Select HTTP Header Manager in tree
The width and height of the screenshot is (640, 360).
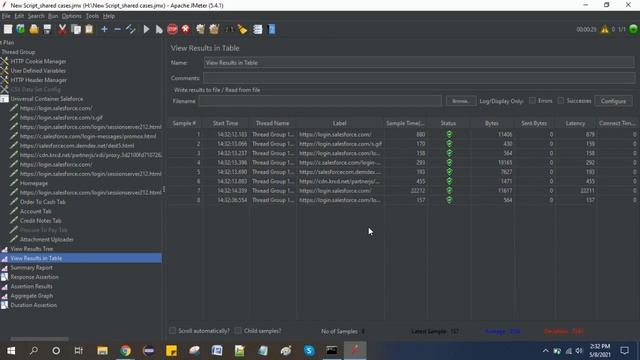(38, 80)
